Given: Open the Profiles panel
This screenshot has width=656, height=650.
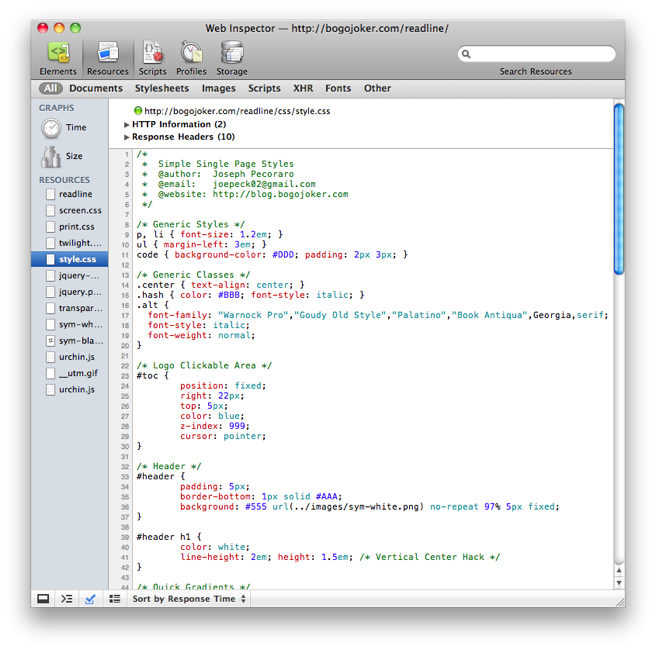Looking at the screenshot, I should 191,59.
